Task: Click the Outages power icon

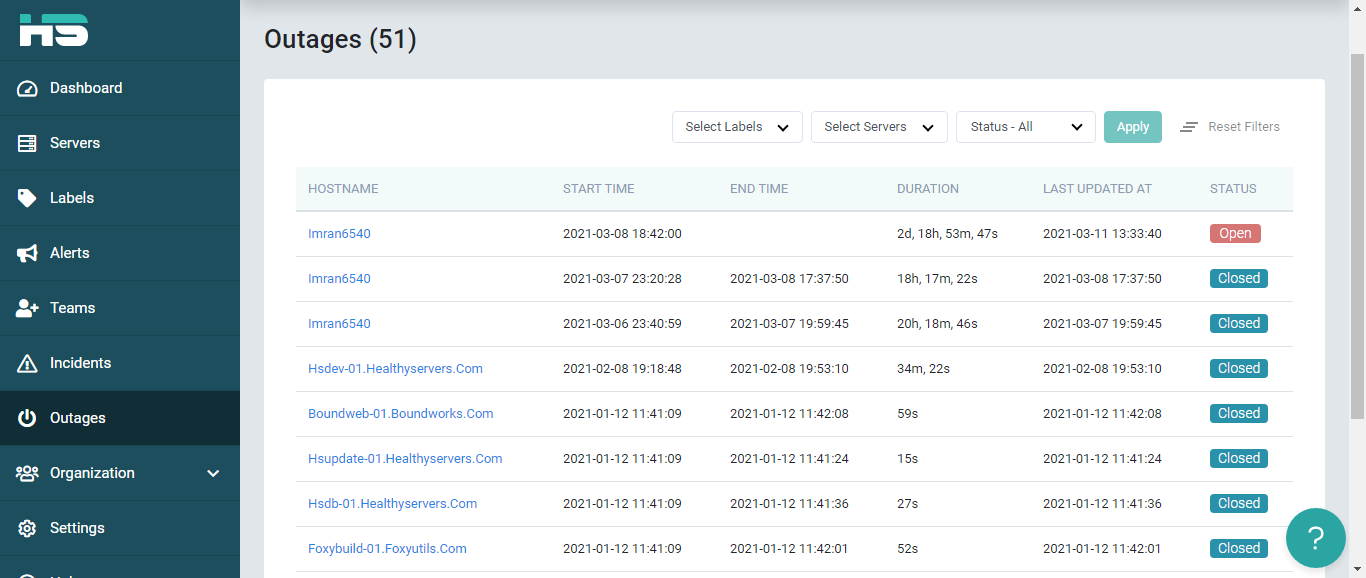Action: click(x=27, y=418)
